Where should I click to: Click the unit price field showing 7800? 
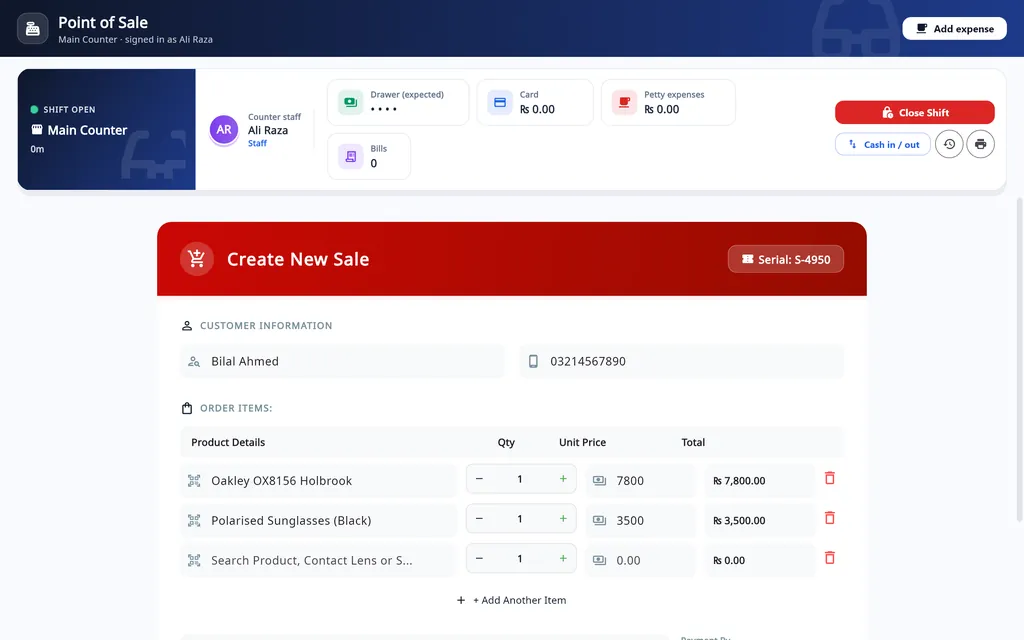click(640, 481)
